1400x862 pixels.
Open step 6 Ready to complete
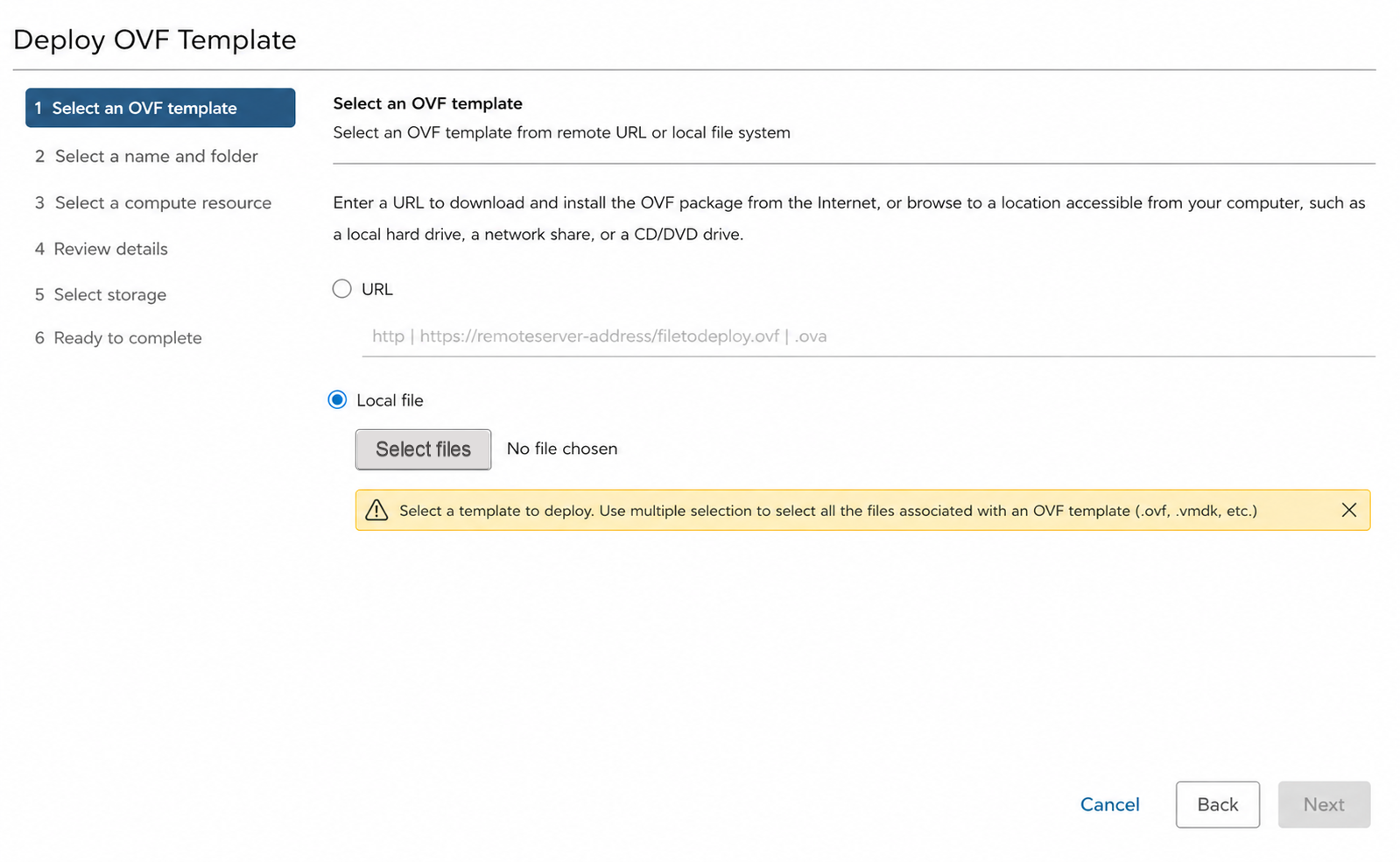click(x=118, y=338)
